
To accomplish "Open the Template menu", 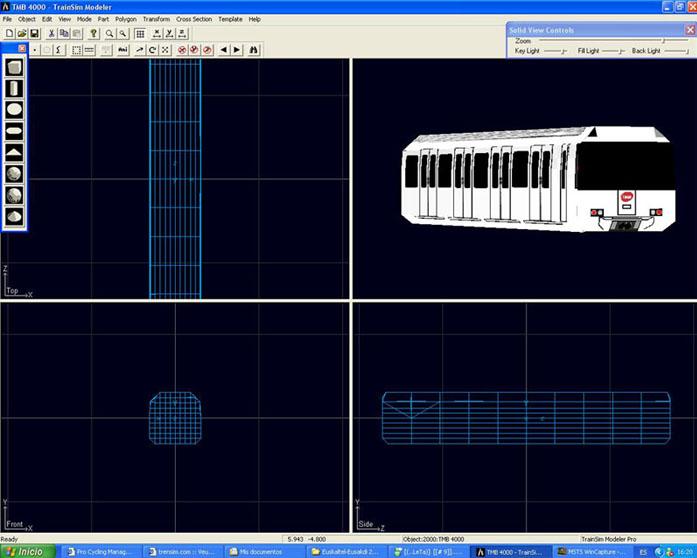I will click(230, 19).
